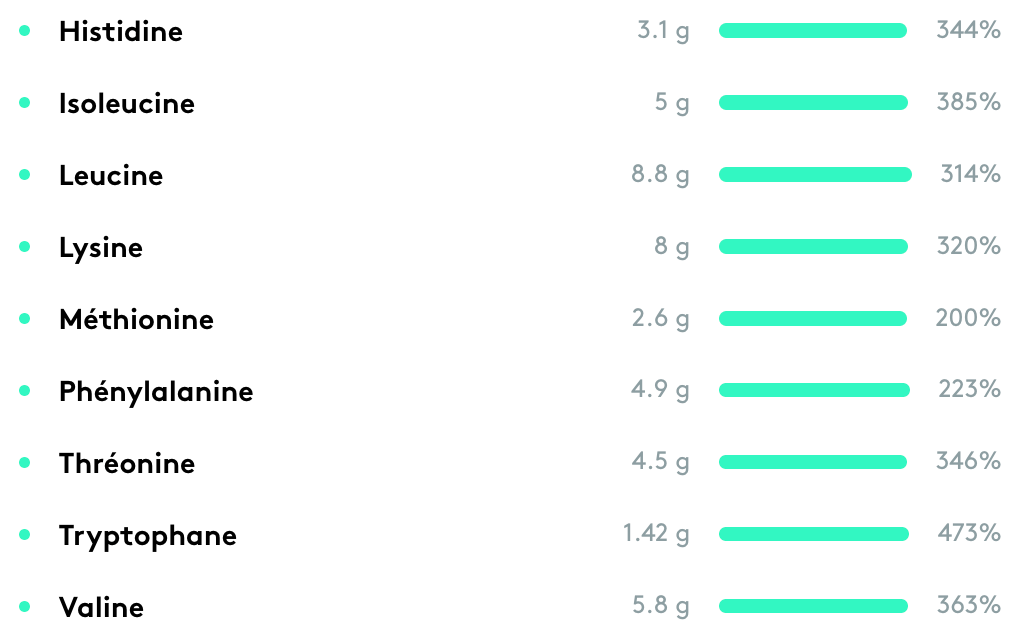The height and width of the screenshot is (636, 1014).
Task: Click the green bullet next to Tryptophane
Action: coord(24,535)
